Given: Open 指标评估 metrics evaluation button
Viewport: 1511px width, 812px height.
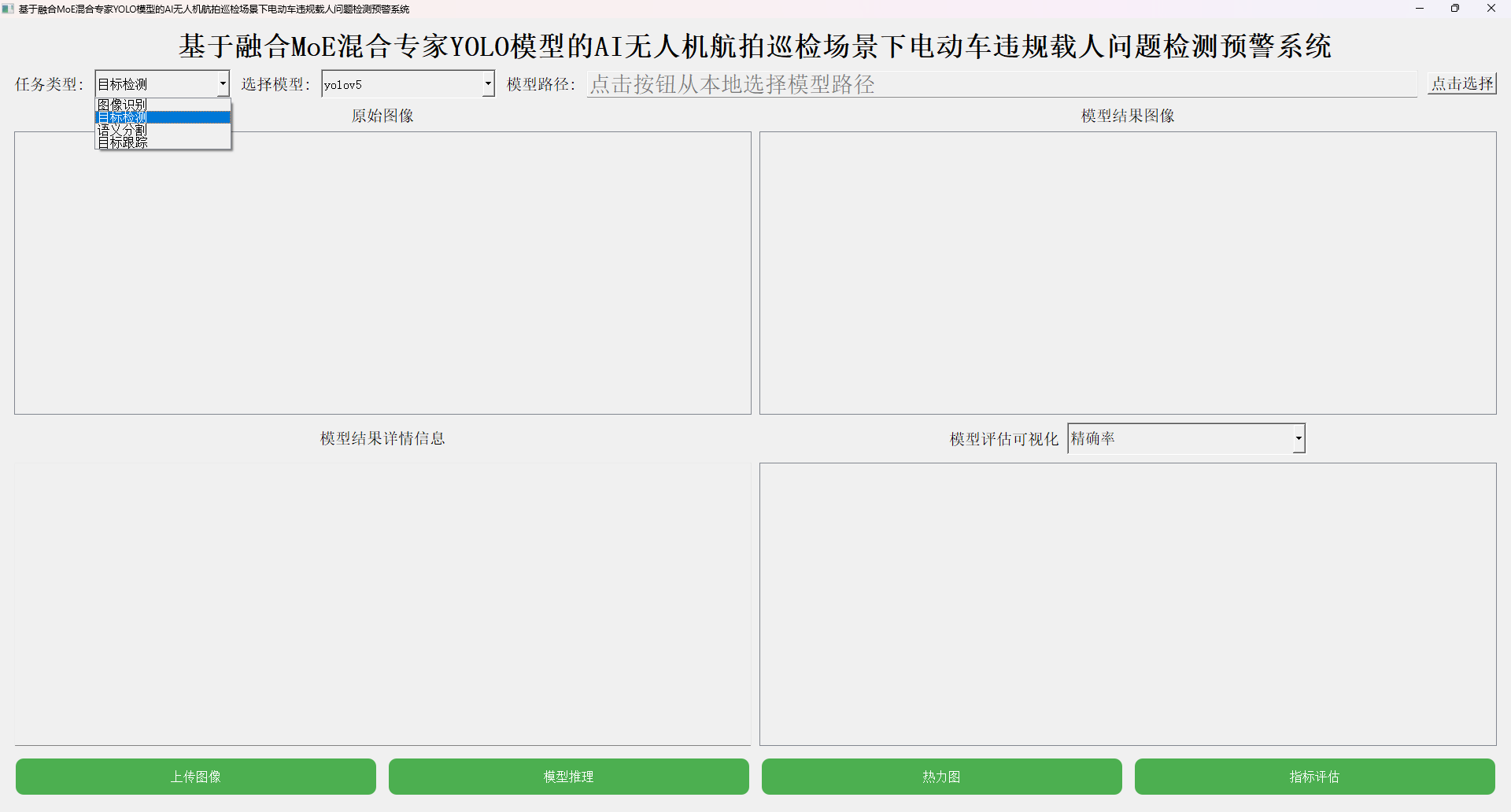Looking at the screenshot, I should point(1315,777).
